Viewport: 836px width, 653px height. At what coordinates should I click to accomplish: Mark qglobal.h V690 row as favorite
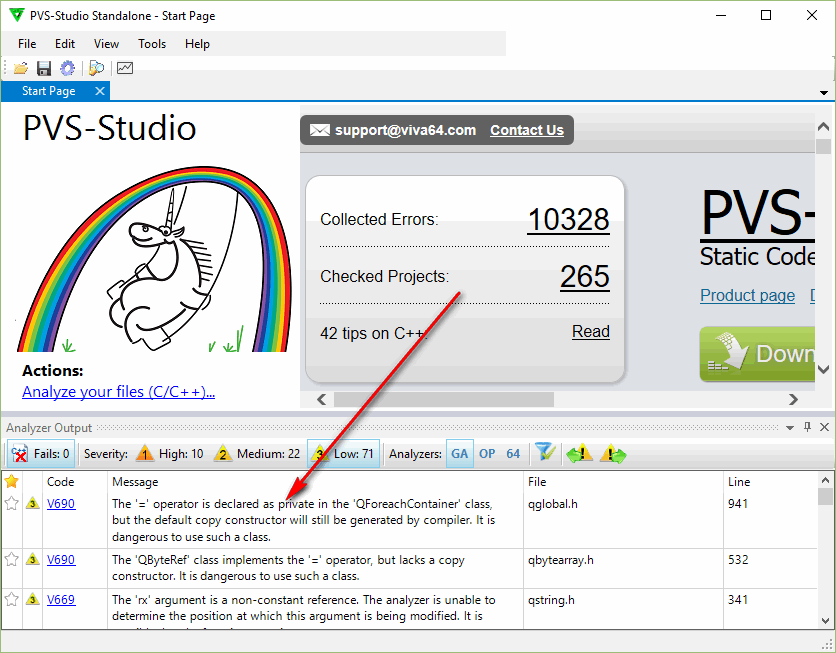coord(12,504)
